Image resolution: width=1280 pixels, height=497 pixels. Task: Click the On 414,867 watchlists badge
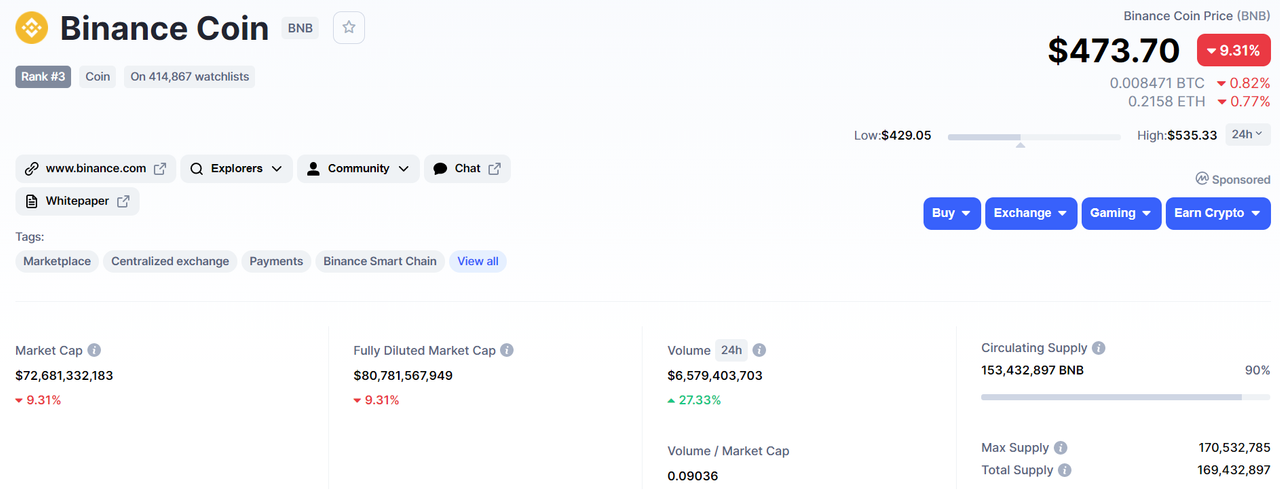tap(189, 76)
